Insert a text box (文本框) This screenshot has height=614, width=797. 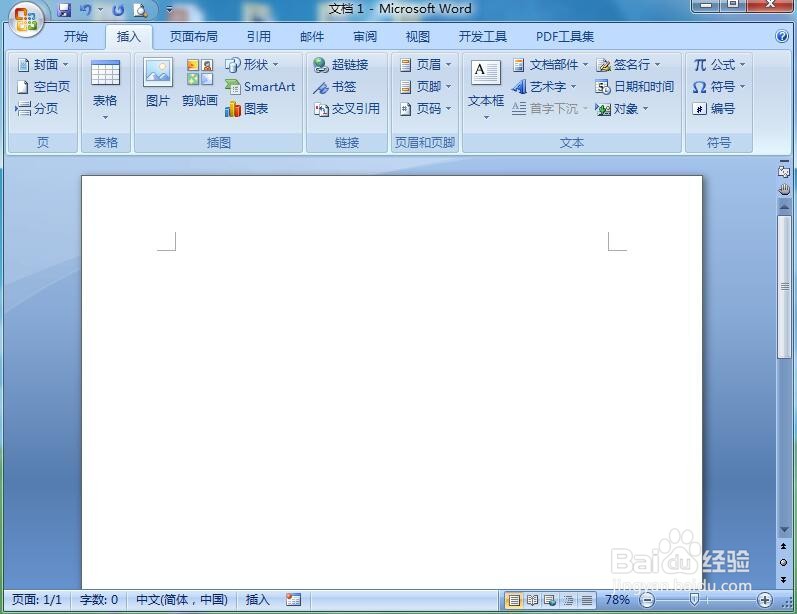pyautogui.click(x=486, y=90)
